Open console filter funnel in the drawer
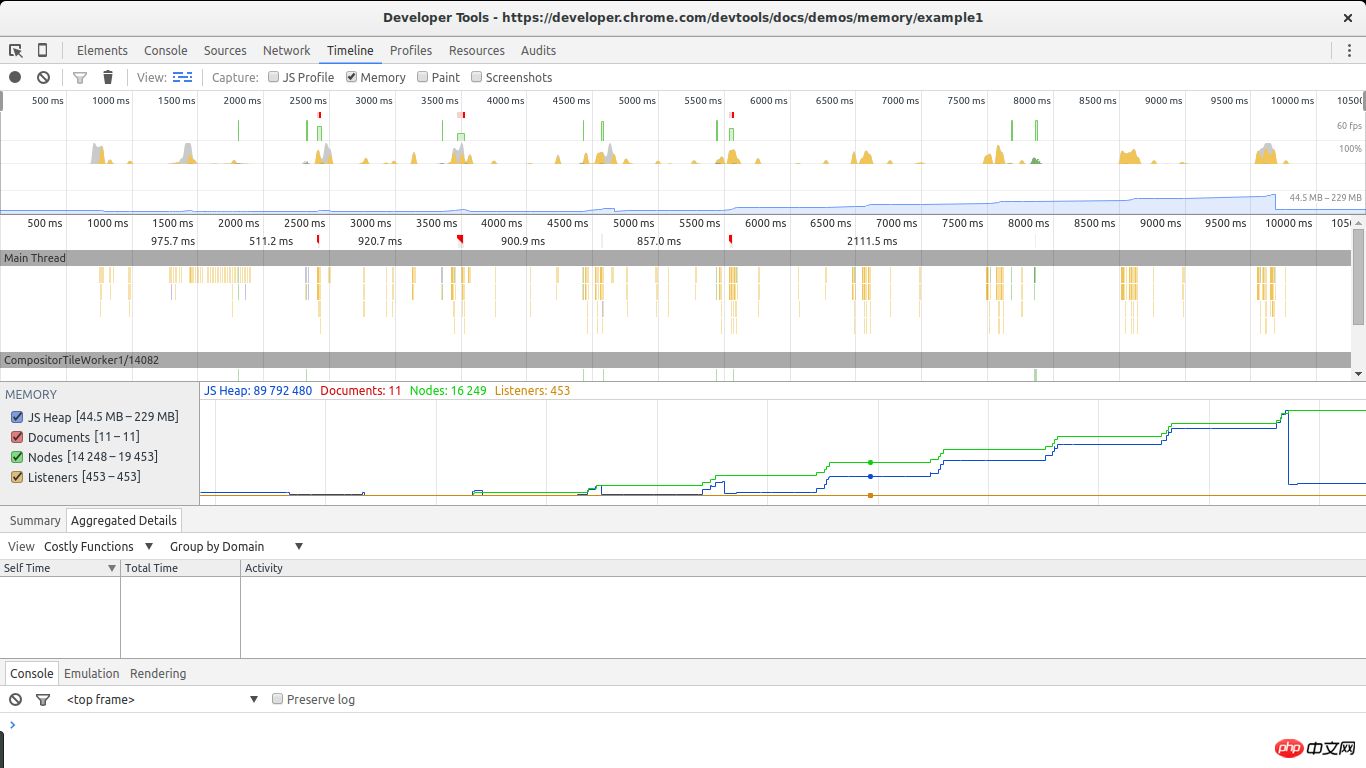The image size is (1366, 768). 43,699
